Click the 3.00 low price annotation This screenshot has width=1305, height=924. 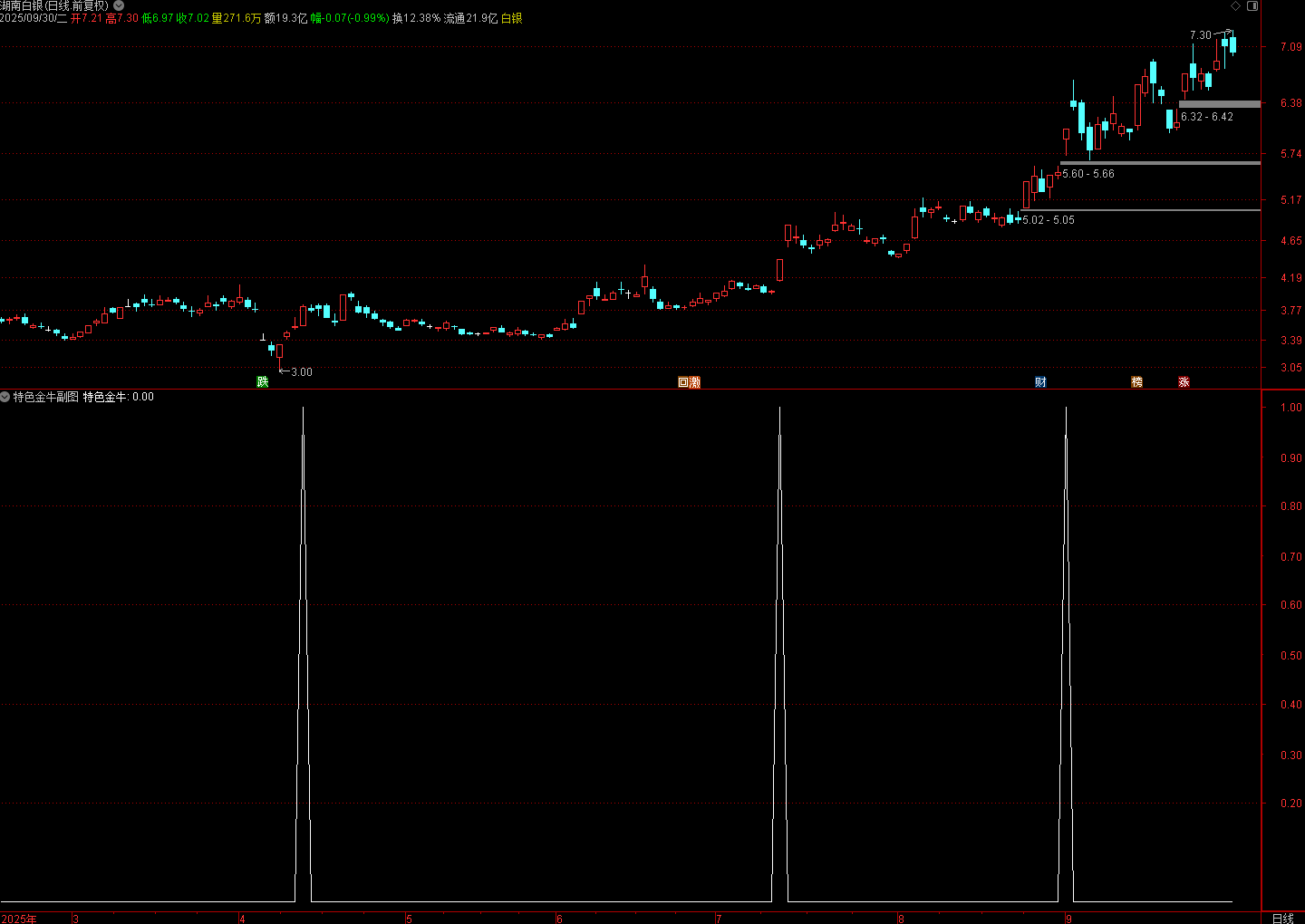tap(302, 372)
